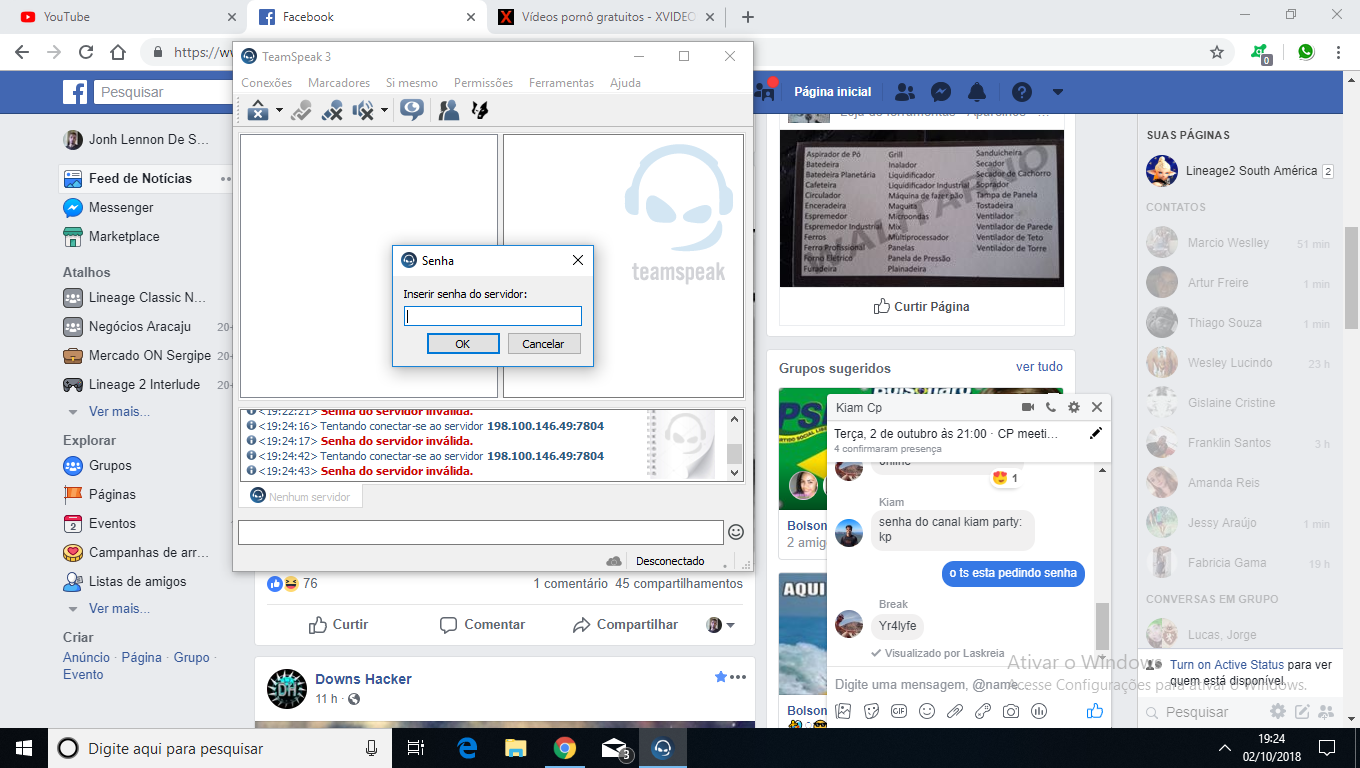1360x768 pixels.
Task: Click Turn on Active Status link
Action: click(x=1227, y=664)
